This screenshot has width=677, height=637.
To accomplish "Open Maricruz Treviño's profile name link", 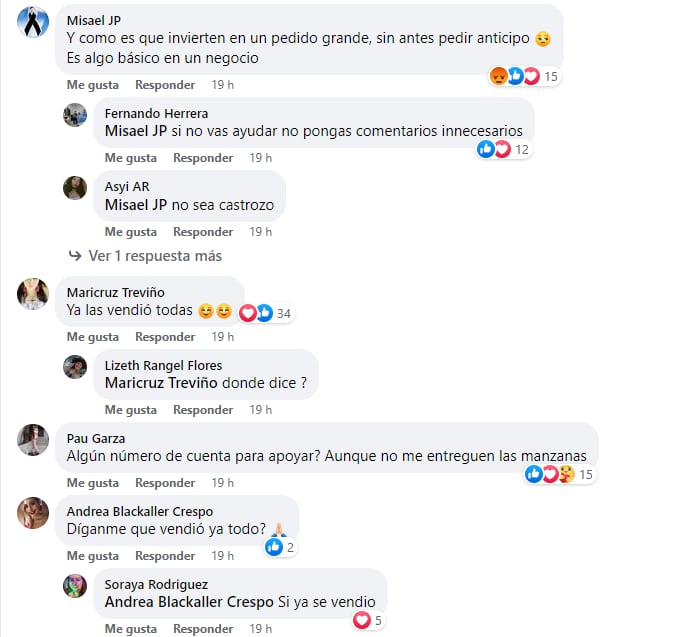I will coord(116,292).
